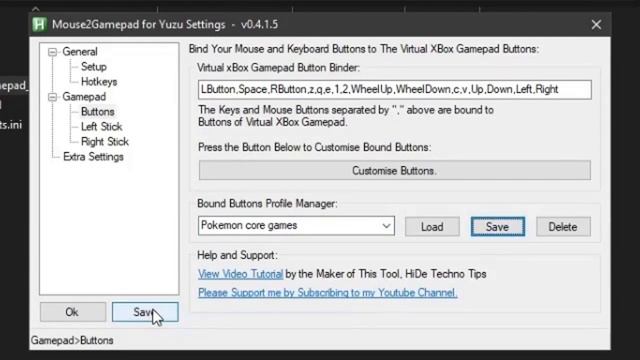The image size is (640, 360).
Task: Click the 'Help and Support:' label
Action: 237,255
